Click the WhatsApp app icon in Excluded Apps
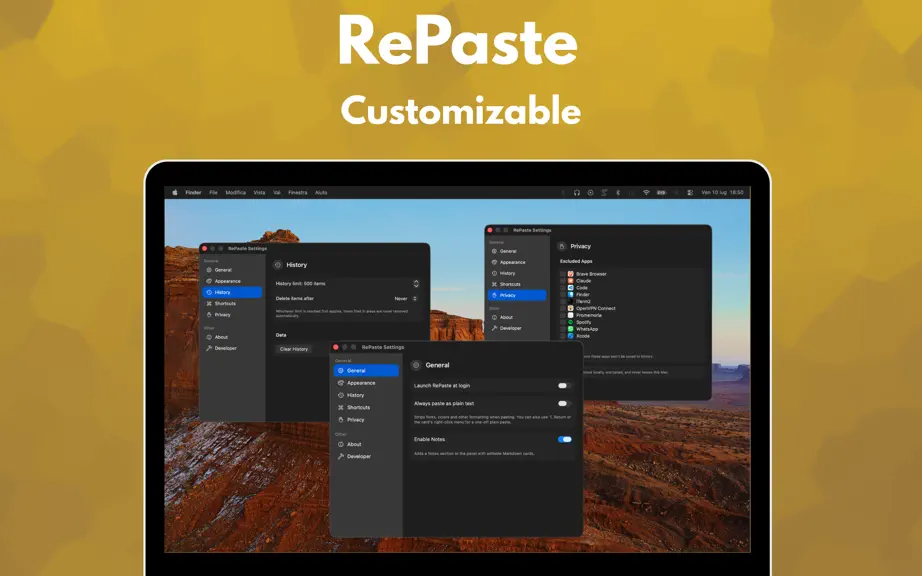This screenshot has width=922, height=576. pos(570,329)
